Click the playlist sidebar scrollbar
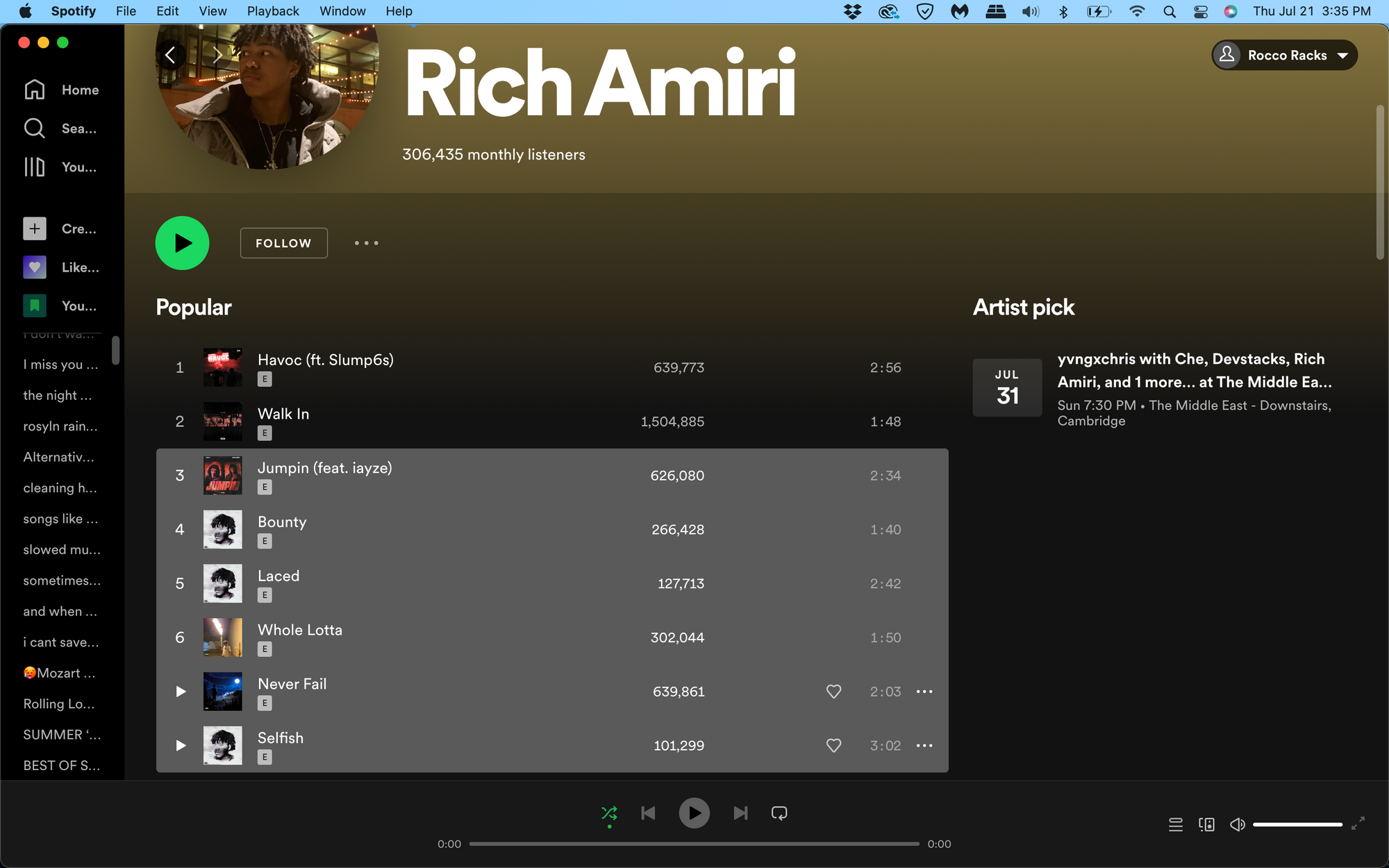The width and height of the screenshot is (1389, 868). 115,350
